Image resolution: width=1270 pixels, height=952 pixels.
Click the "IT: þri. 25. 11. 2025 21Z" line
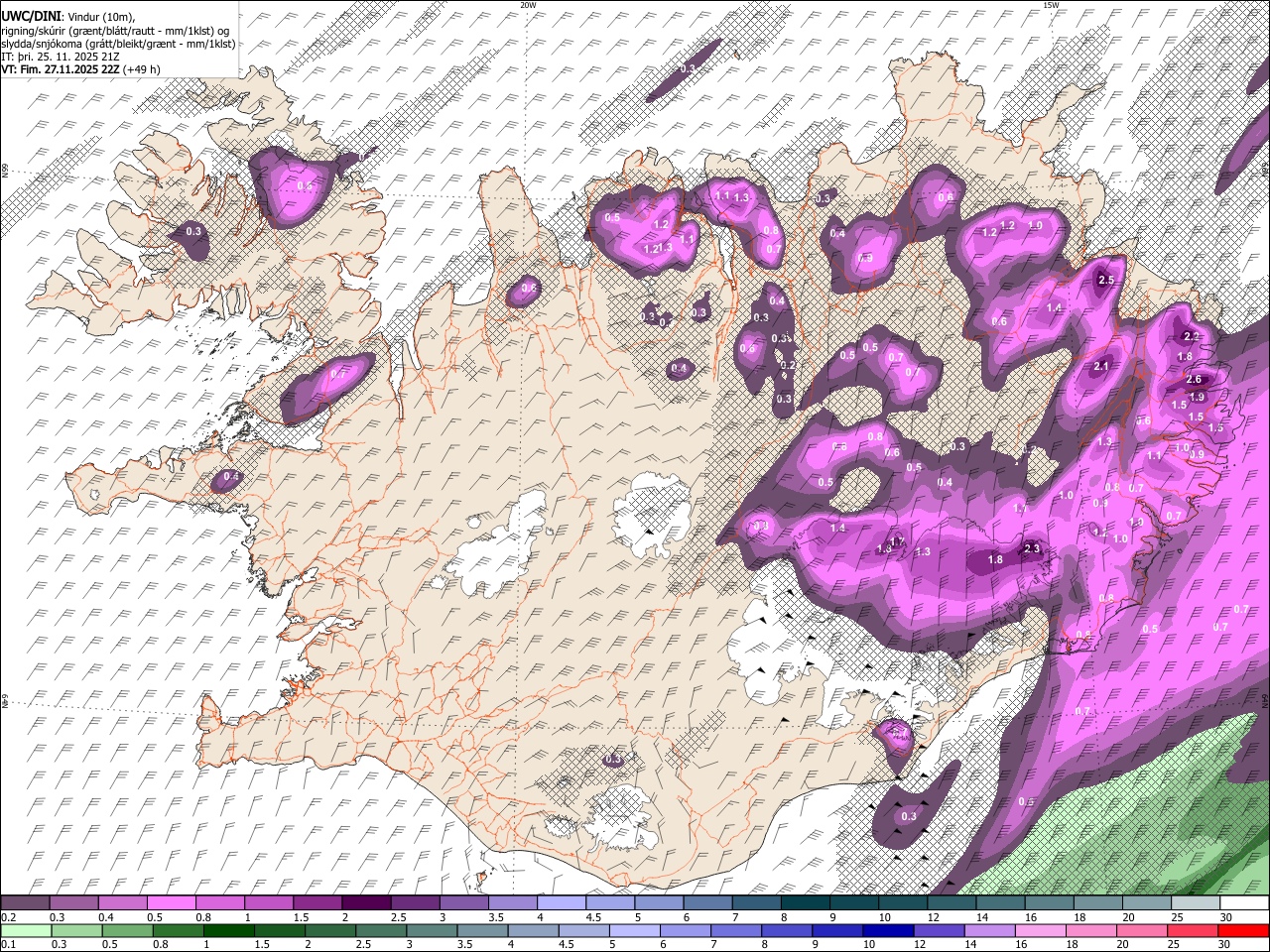coord(60,57)
